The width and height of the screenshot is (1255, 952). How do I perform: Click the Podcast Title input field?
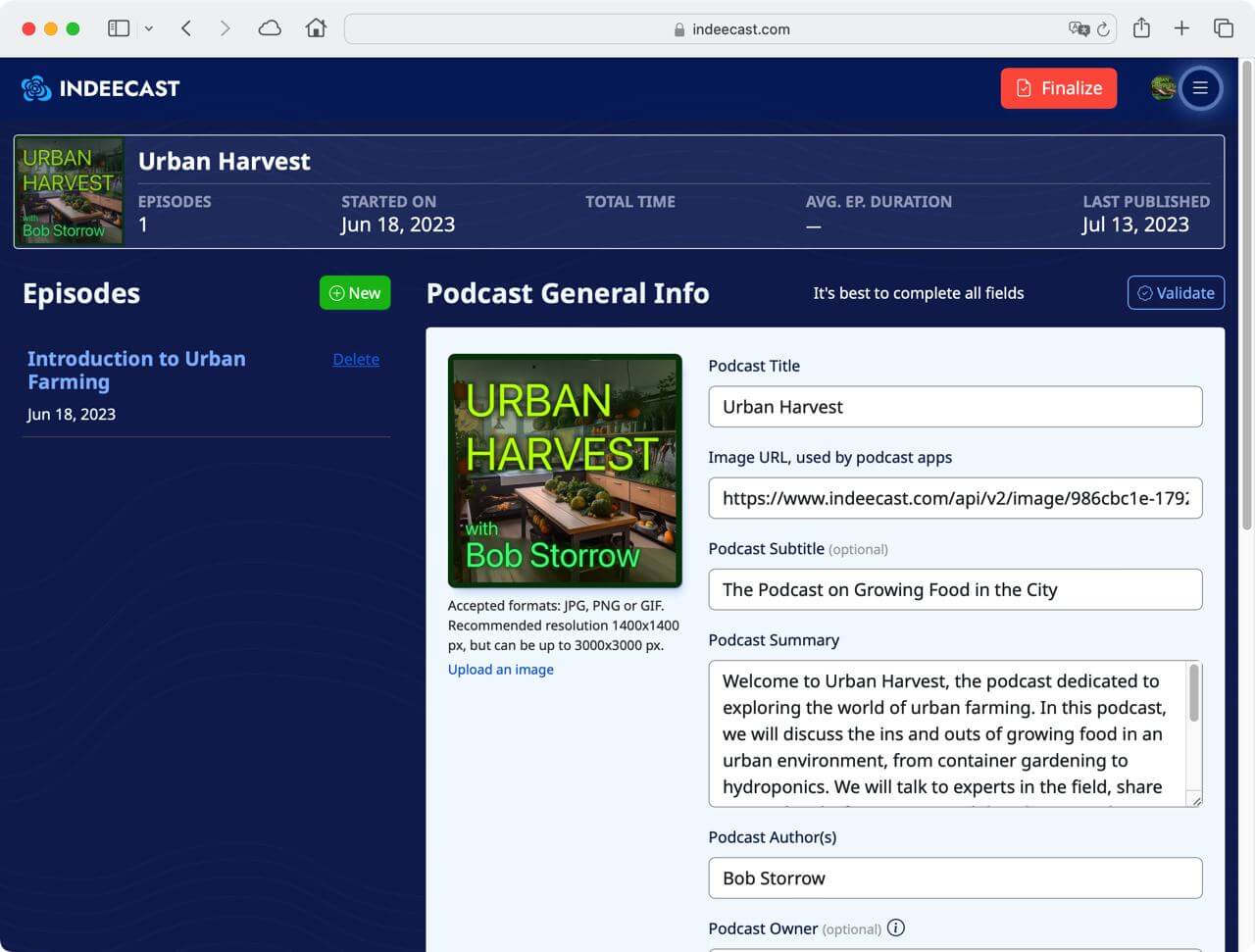pyautogui.click(x=955, y=407)
